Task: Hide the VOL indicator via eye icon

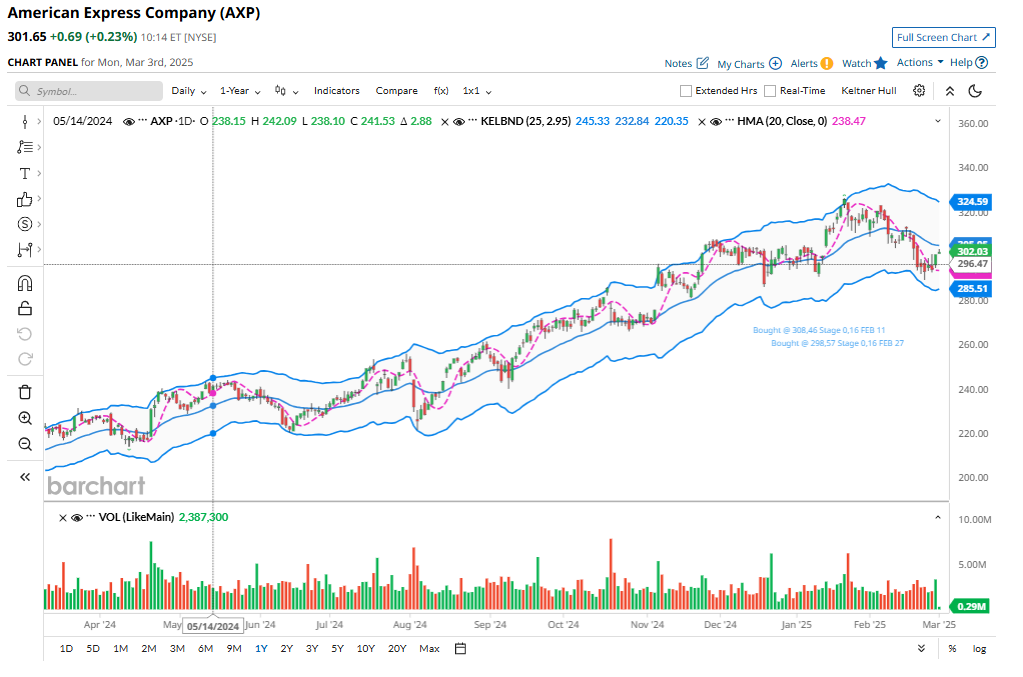Action: pyautogui.click(x=76, y=518)
